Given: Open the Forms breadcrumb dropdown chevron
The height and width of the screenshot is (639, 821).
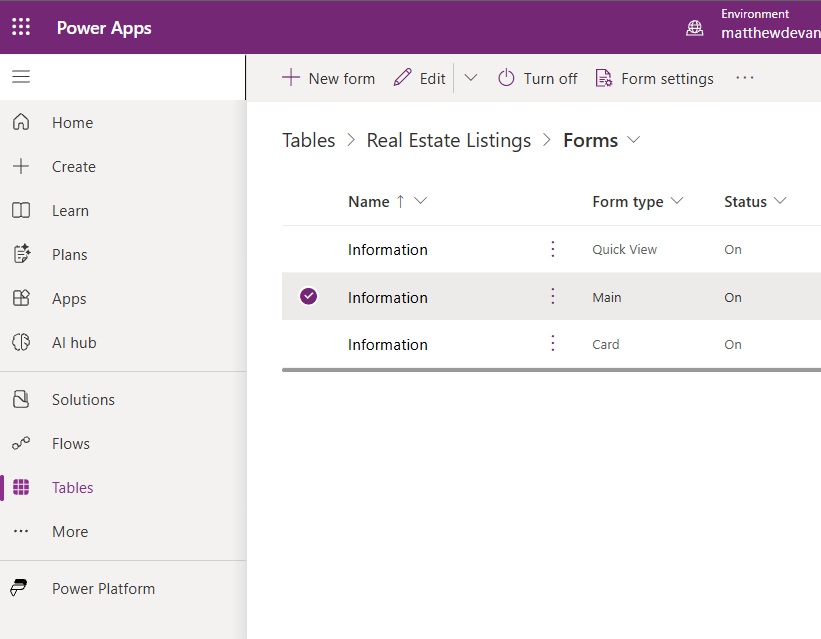Looking at the screenshot, I should [633, 140].
